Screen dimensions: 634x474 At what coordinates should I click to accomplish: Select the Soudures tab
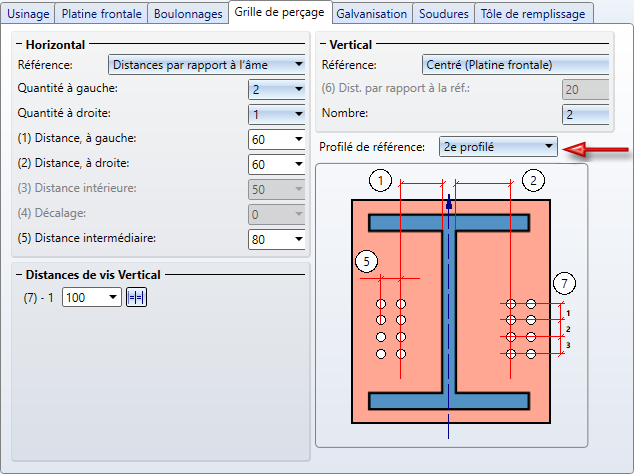pyautogui.click(x=443, y=14)
